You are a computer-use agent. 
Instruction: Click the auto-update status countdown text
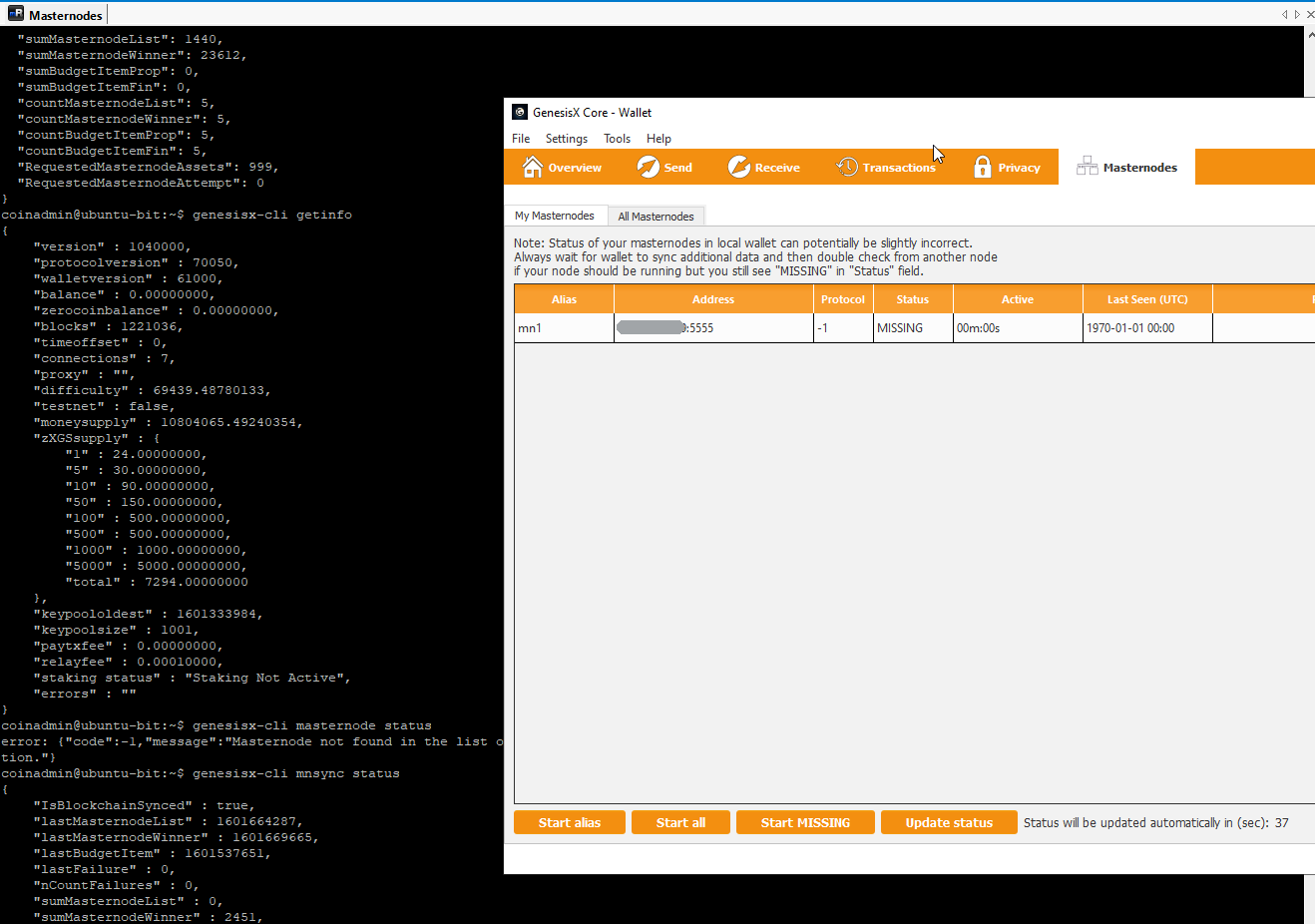click(1155, 823)
